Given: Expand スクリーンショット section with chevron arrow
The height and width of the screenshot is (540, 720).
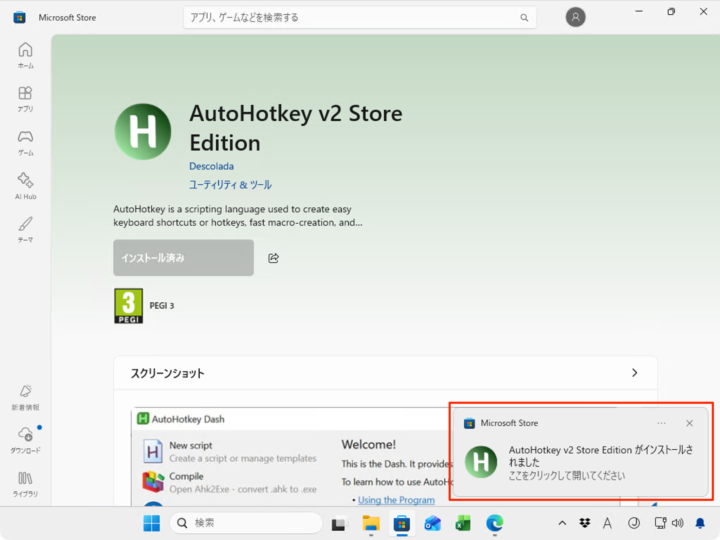Looking at the screenshot, I should pyautogui.click(x=634, y=373).
